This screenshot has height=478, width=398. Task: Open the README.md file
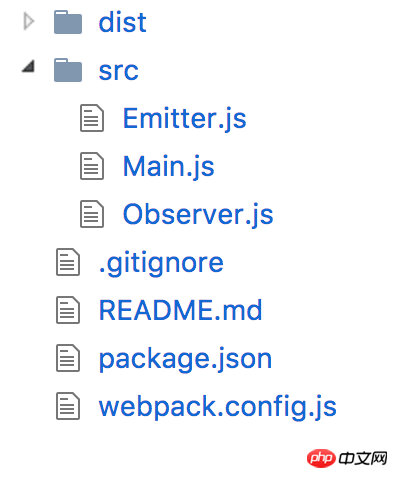point(181,310)
